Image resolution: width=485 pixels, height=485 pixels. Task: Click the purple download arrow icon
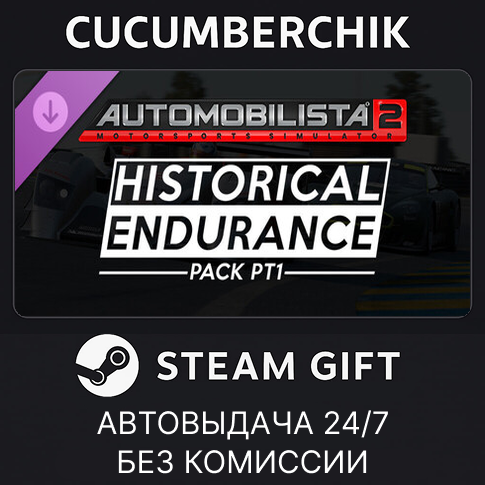tap(51, 111)
